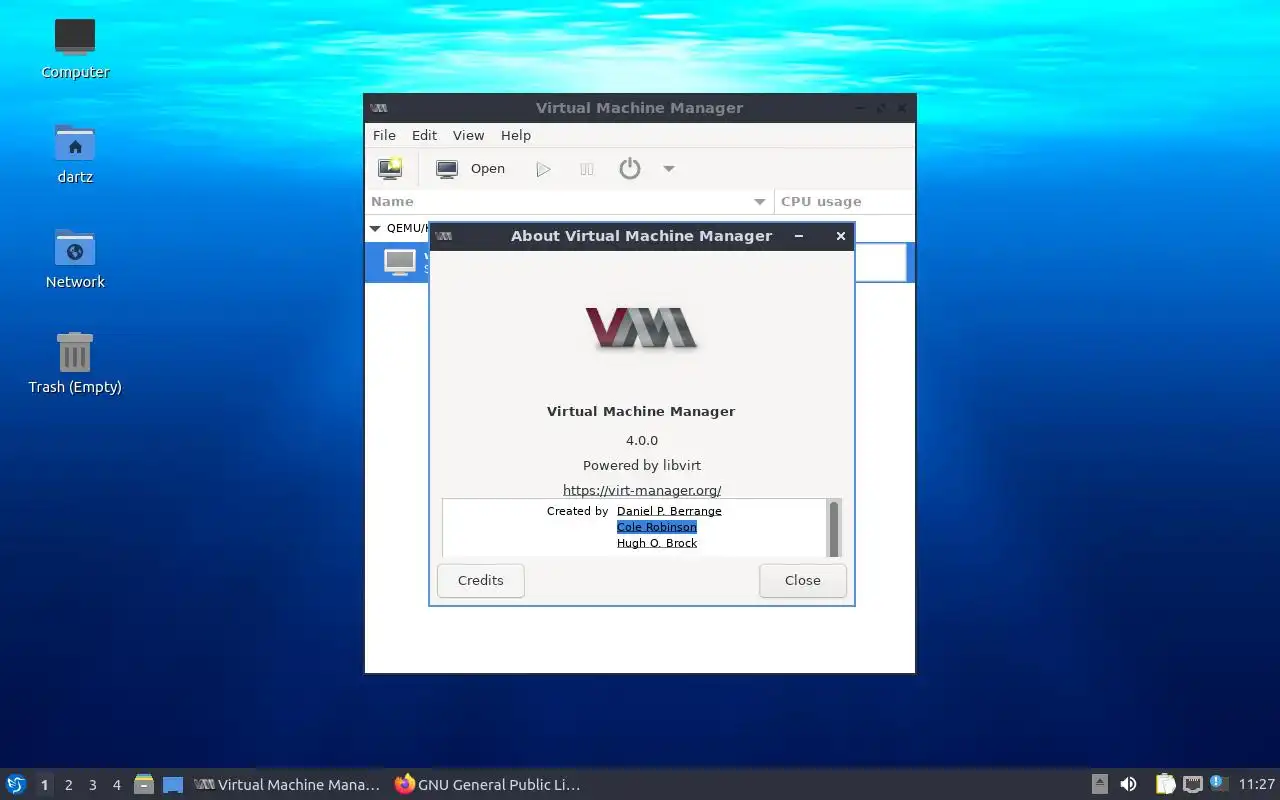Click the Run virtual machine play icon
Viewport: 1280px width, 800px height.
pyautogui.click(x=543, y=169)
